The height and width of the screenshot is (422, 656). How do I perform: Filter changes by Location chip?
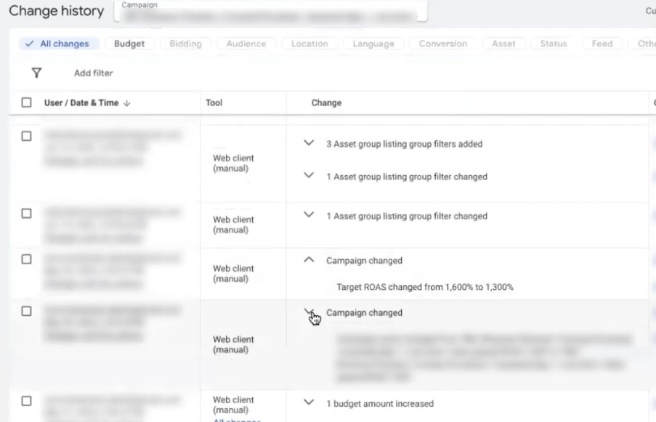(309, 44)
